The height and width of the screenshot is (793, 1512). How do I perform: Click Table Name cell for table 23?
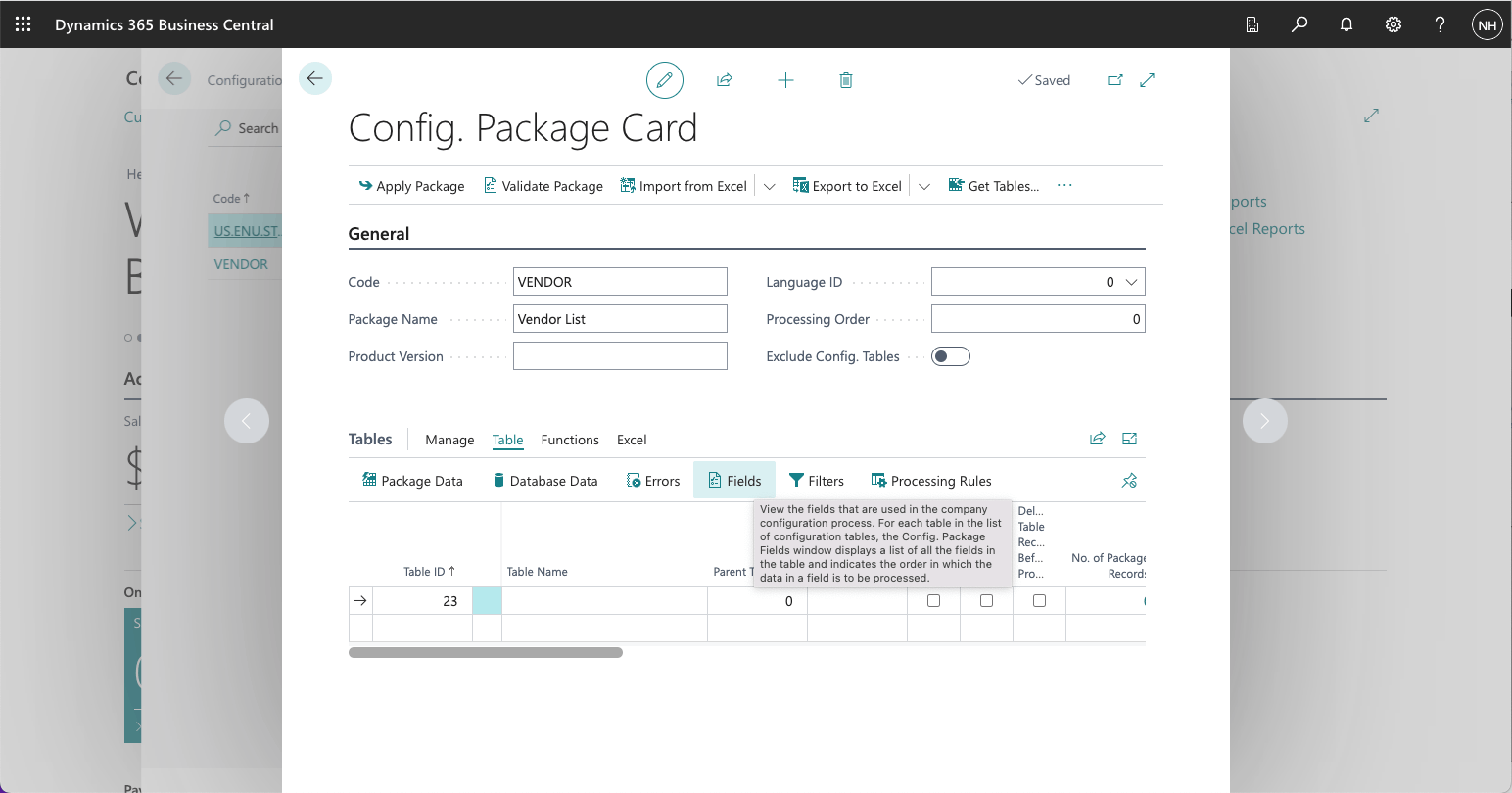604,601
